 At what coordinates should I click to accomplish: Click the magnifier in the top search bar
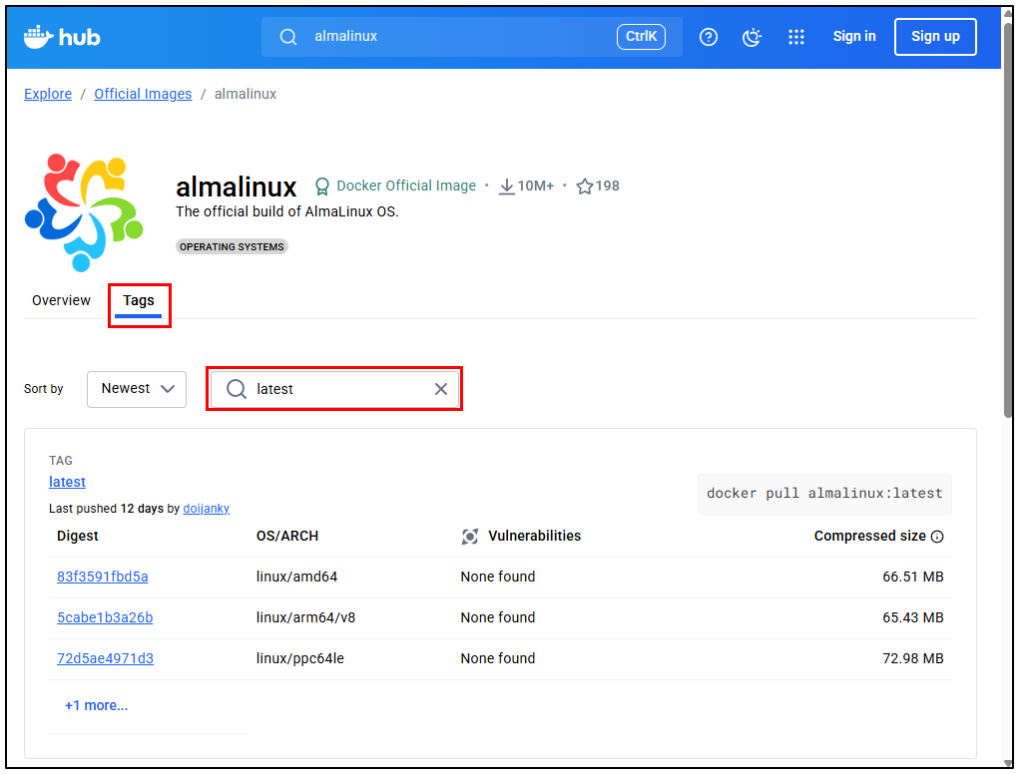[x=288, y=37]
